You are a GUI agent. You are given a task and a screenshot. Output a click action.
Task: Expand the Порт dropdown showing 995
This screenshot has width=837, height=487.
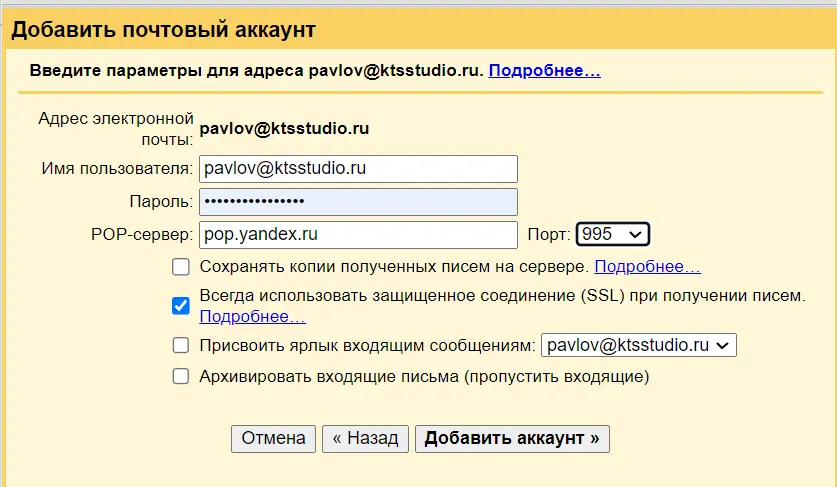[x=613, y=234]
